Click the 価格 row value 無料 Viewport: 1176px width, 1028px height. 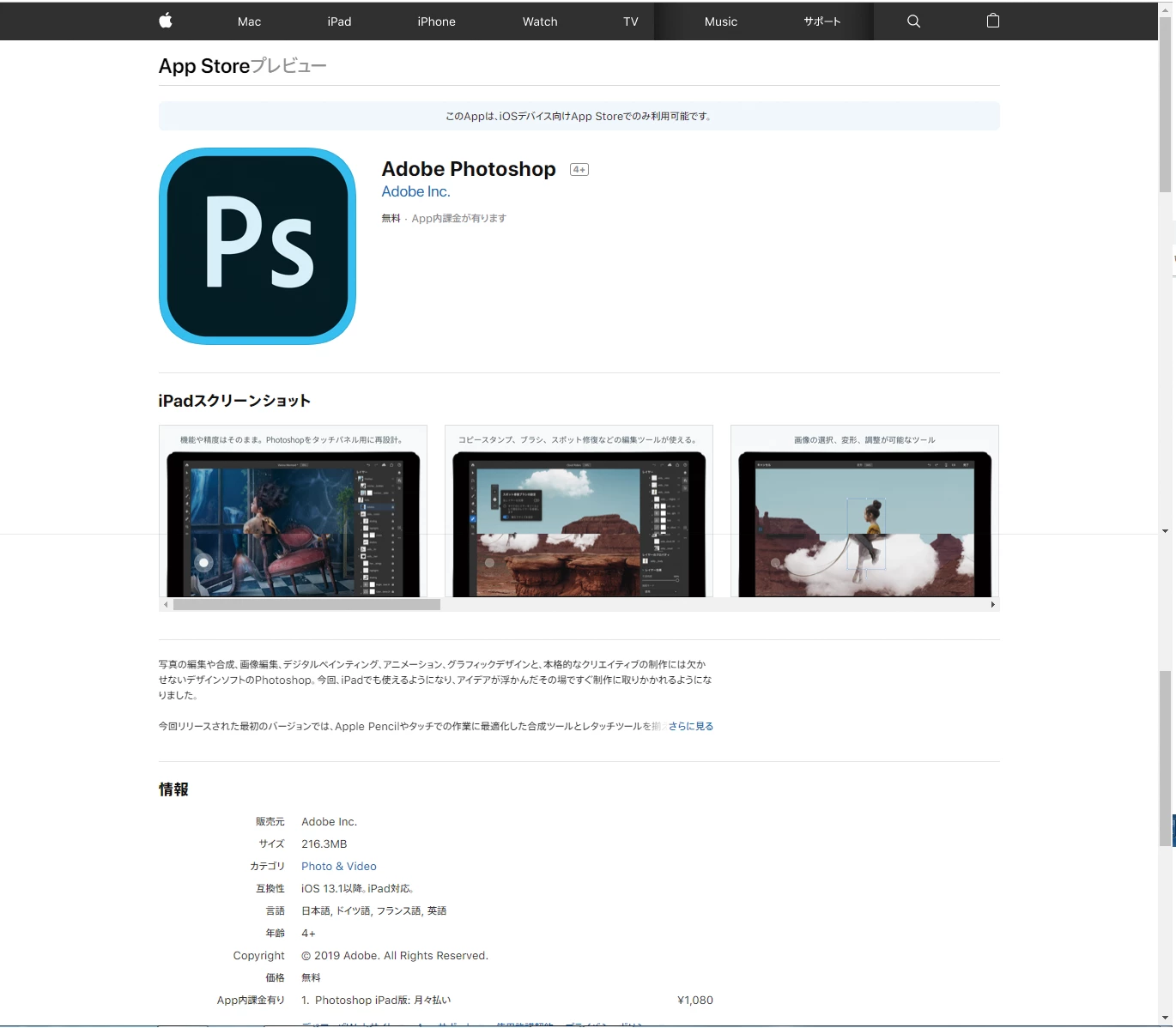[311, 978]
